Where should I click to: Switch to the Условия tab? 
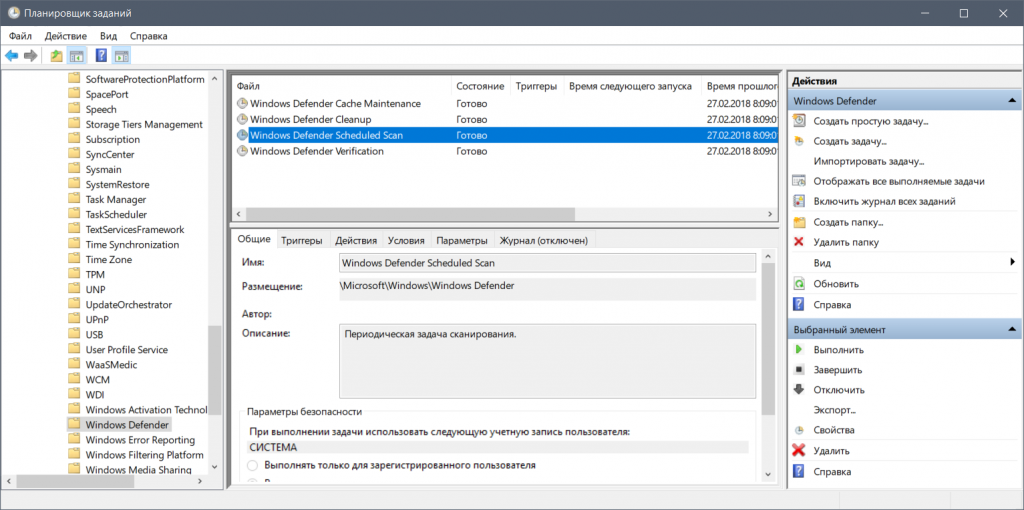(406, 241)
